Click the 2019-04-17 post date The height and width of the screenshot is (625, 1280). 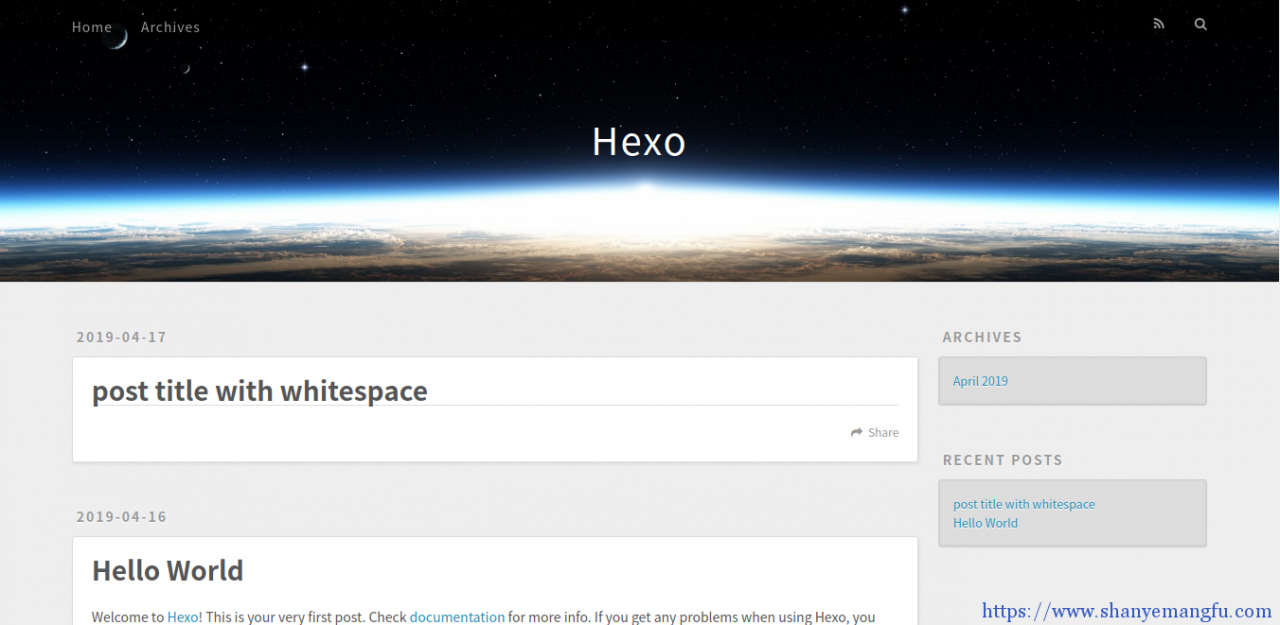tap(121, 337)
